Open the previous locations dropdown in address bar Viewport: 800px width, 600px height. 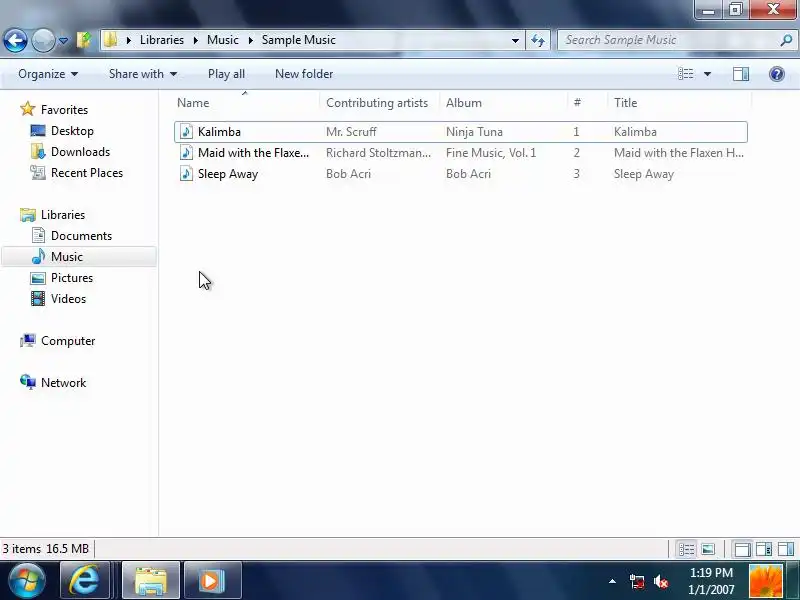[x=515, y=40]
